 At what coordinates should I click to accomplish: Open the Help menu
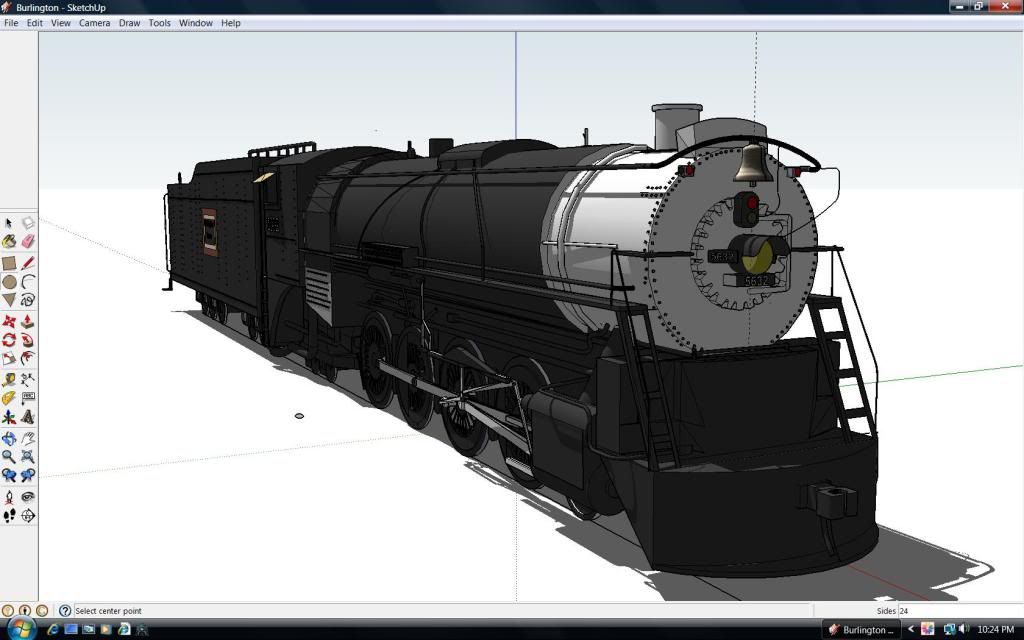231,23
